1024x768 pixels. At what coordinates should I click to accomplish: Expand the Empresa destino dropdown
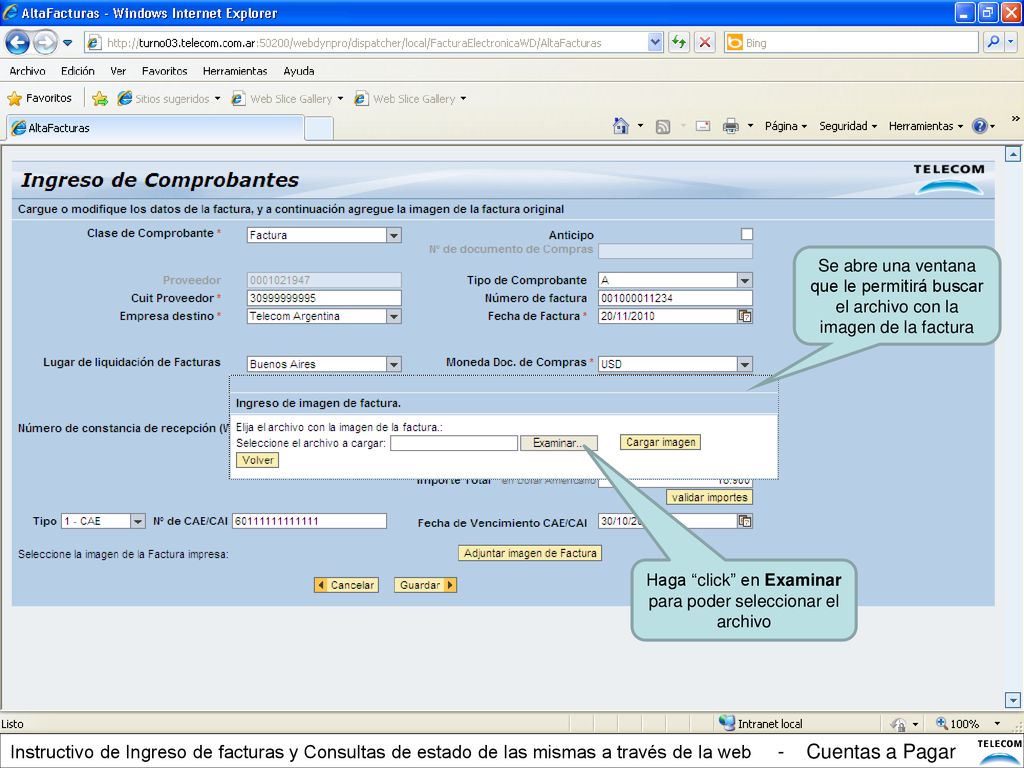point(394,316)
